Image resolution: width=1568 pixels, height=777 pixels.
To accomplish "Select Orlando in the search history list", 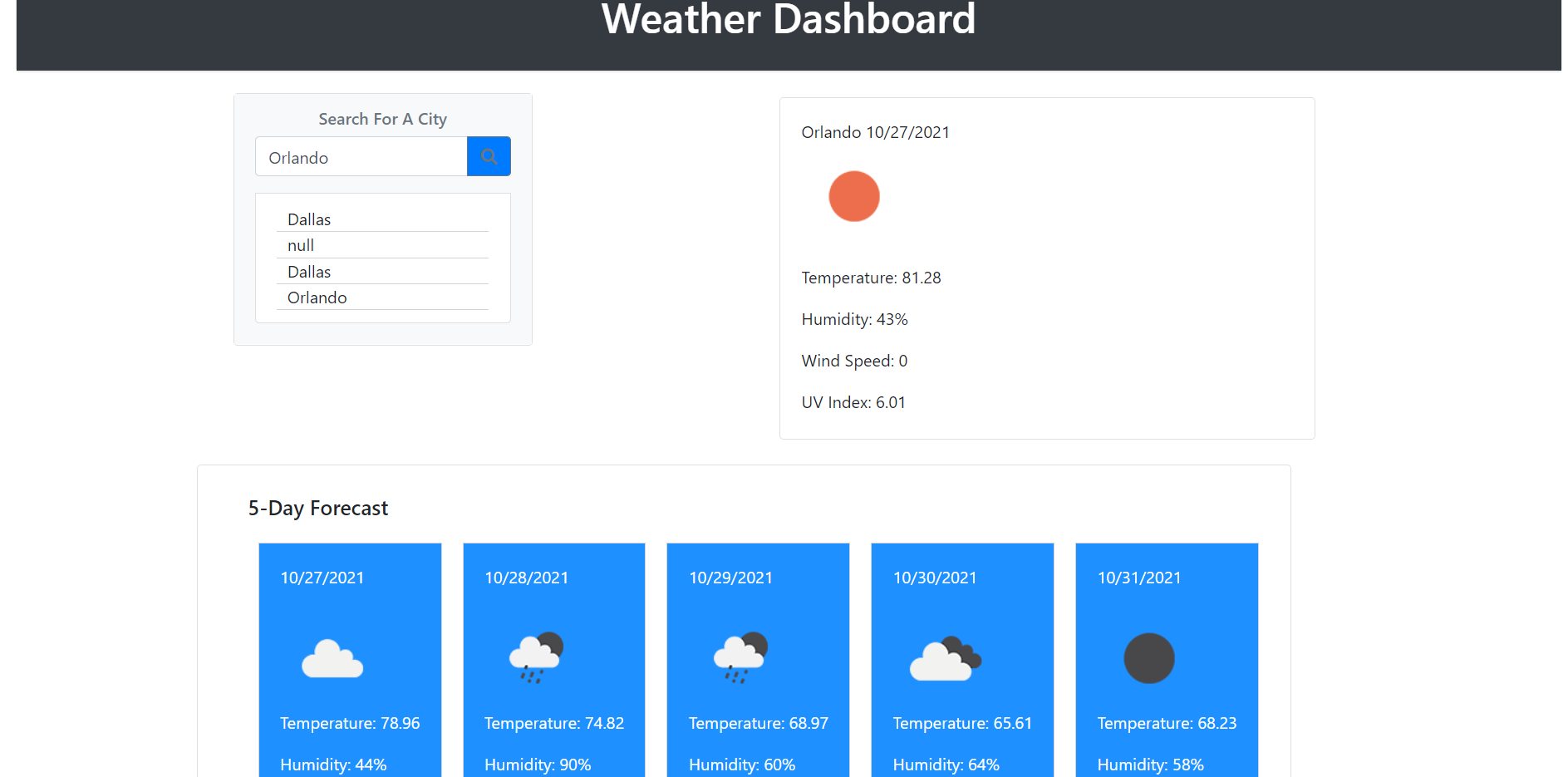I will click(x=382, y=298).
